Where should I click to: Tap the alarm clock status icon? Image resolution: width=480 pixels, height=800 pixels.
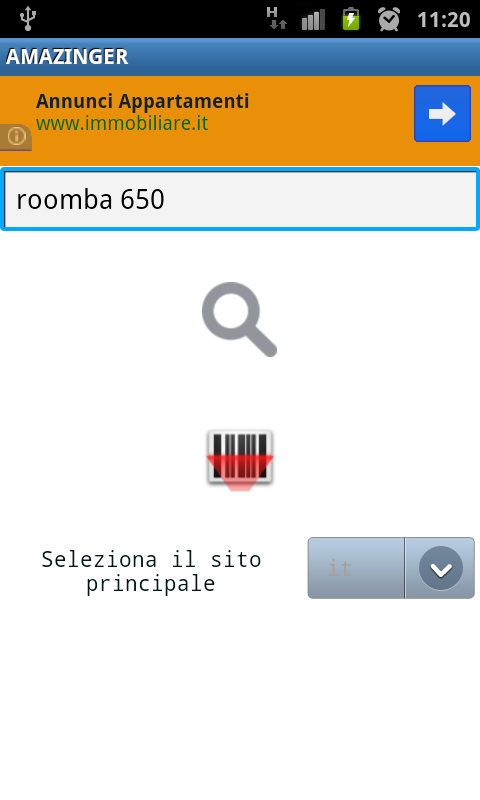point(389,19)
